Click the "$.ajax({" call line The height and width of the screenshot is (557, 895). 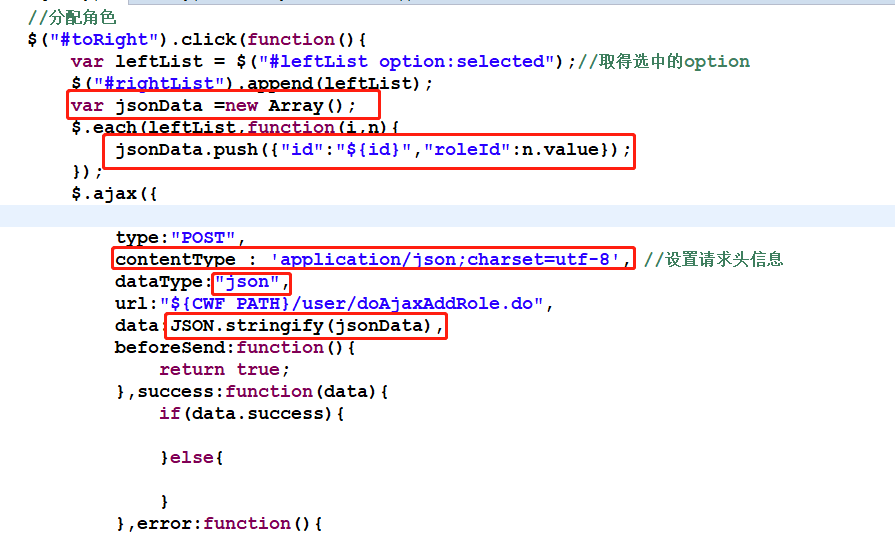(x=115, y=193)
